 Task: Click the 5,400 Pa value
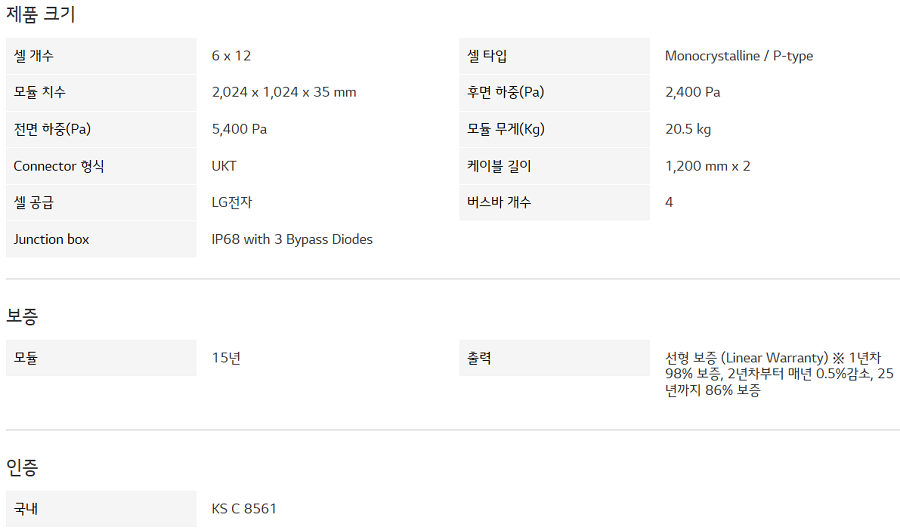(x=239, y=129)
